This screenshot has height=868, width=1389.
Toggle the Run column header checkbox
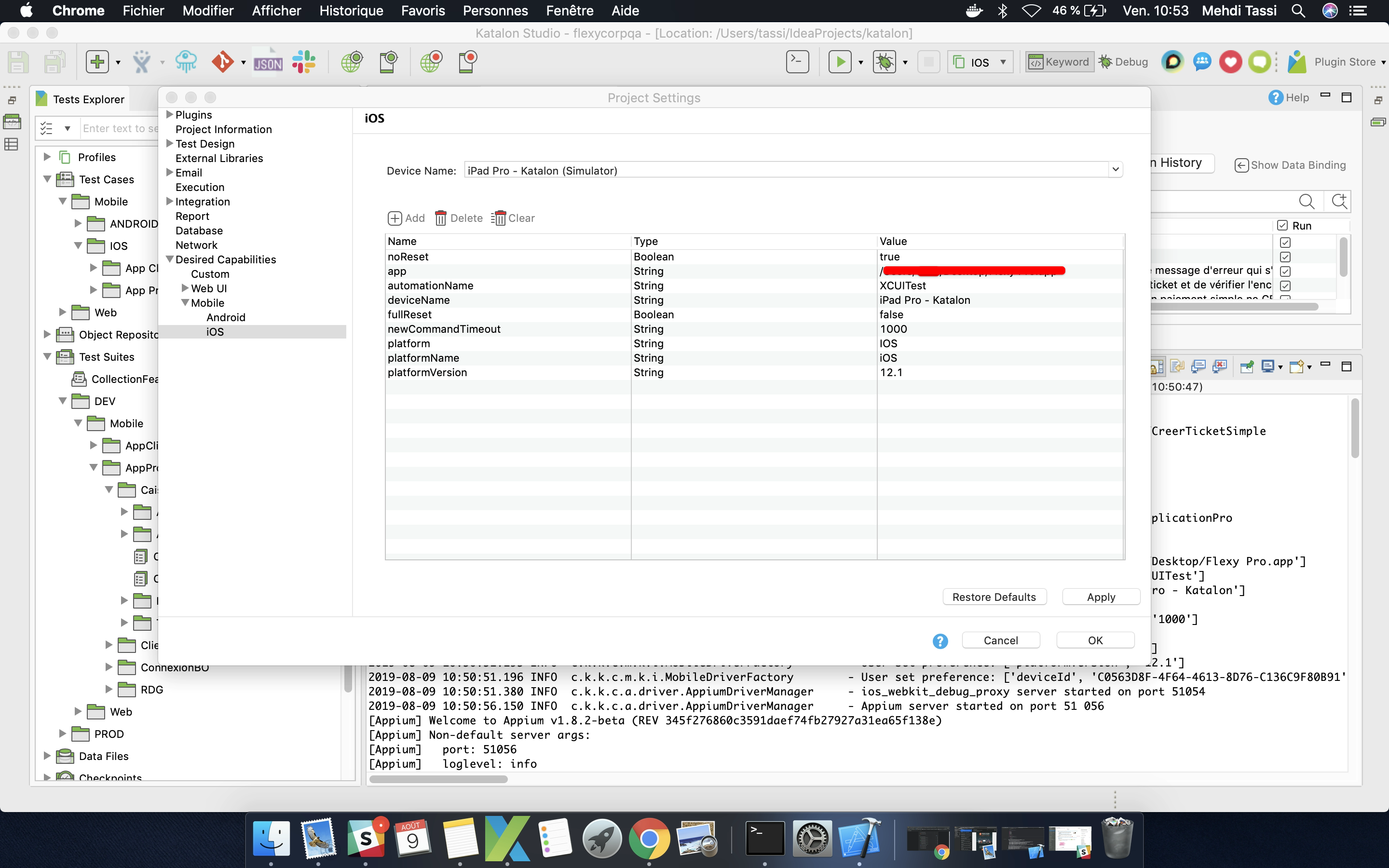pyautogui.click(x=1283, y=226)
